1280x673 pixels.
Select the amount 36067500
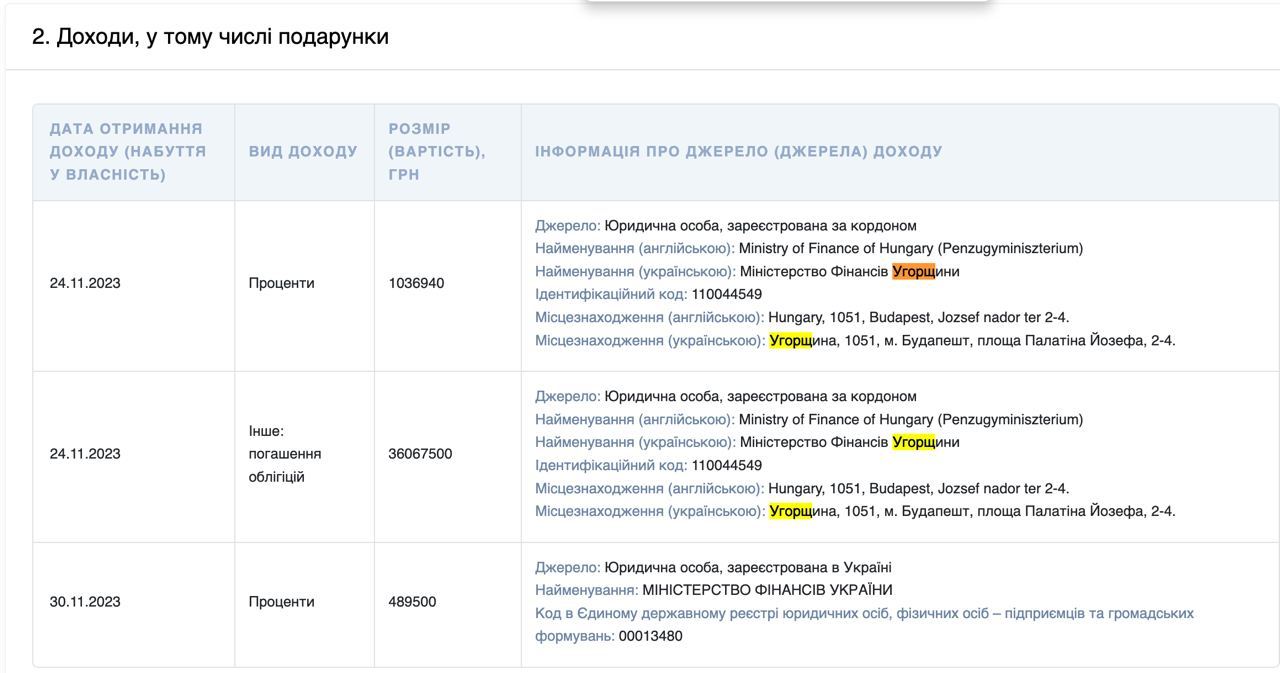420,454
